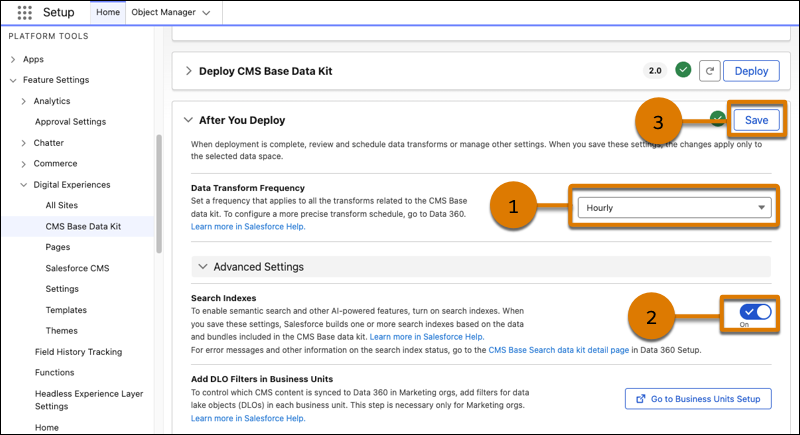Click the refresh icon beside Deploy

coord(709,71)
